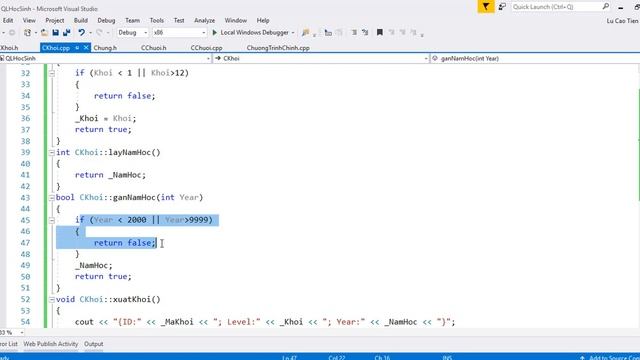
Task: Open the send feedback icon
Action: (502, 7)
